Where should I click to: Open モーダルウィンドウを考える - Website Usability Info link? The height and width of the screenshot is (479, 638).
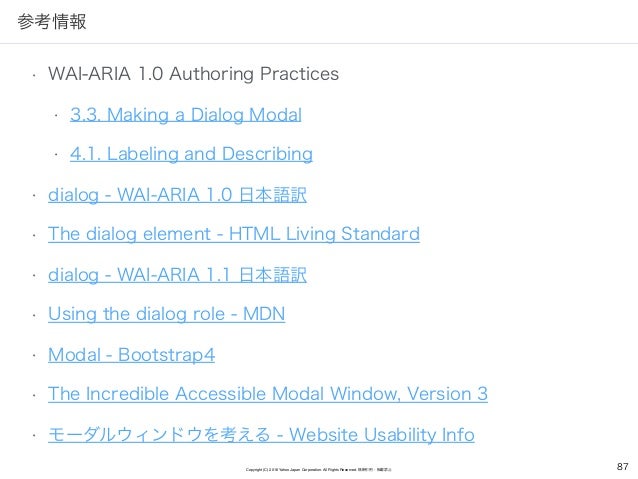(x=261, y=435)
